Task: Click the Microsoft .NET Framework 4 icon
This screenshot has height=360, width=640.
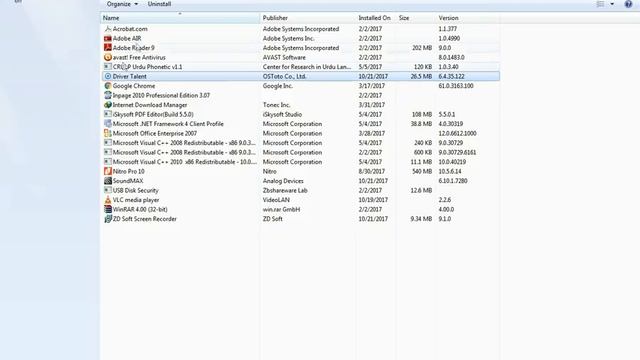Action: (x=108, y=124)
